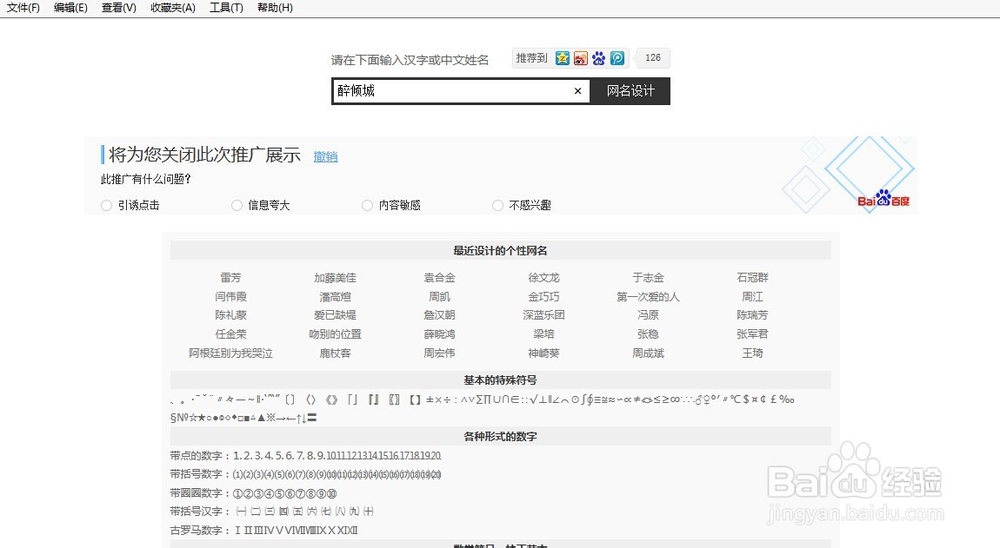Open the recent name 冯原
Image resolution: width=1000 pixels, height=548 pixels.
click(648, 315)
